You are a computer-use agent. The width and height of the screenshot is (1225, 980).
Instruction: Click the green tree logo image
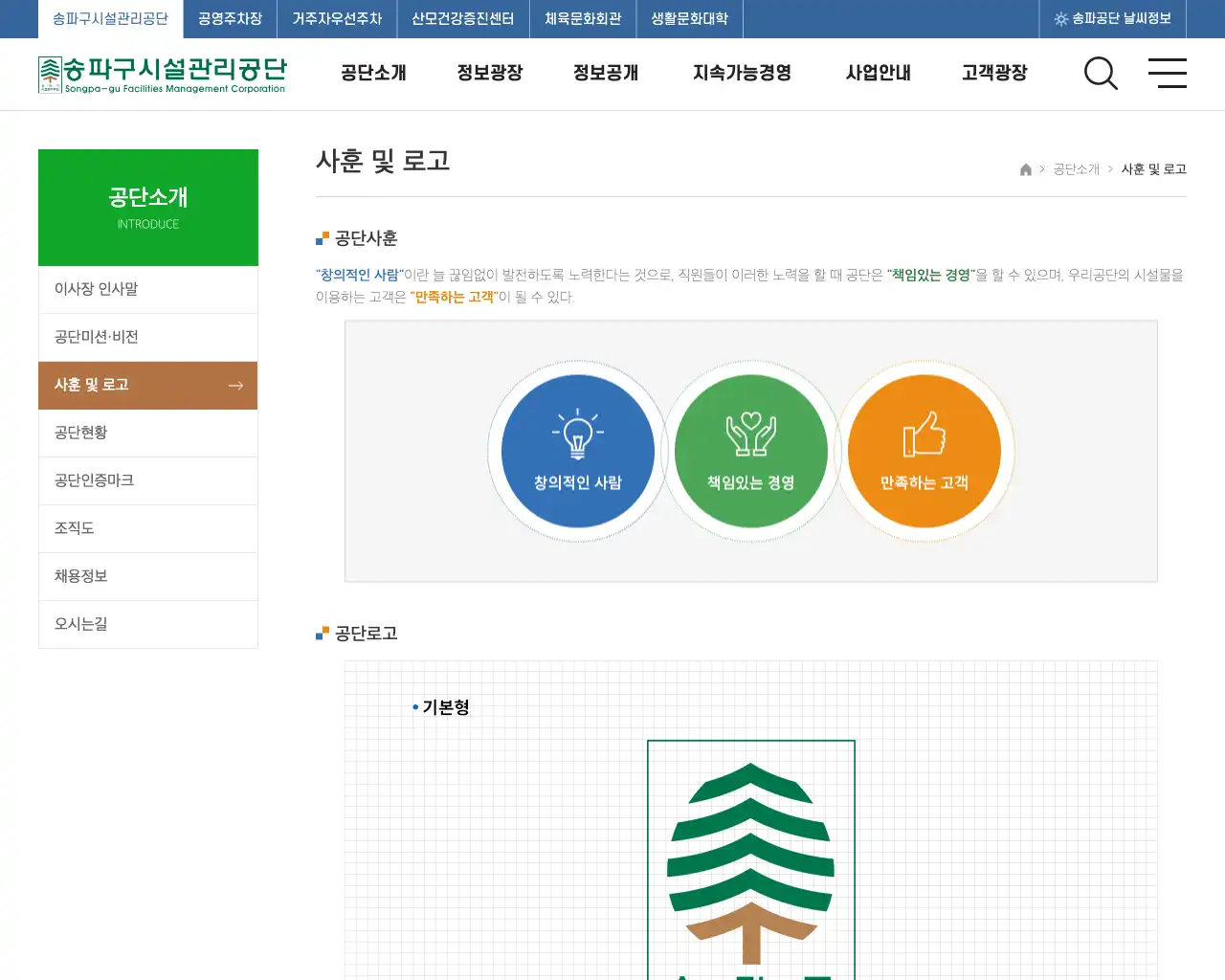click(x=751, y=859)
